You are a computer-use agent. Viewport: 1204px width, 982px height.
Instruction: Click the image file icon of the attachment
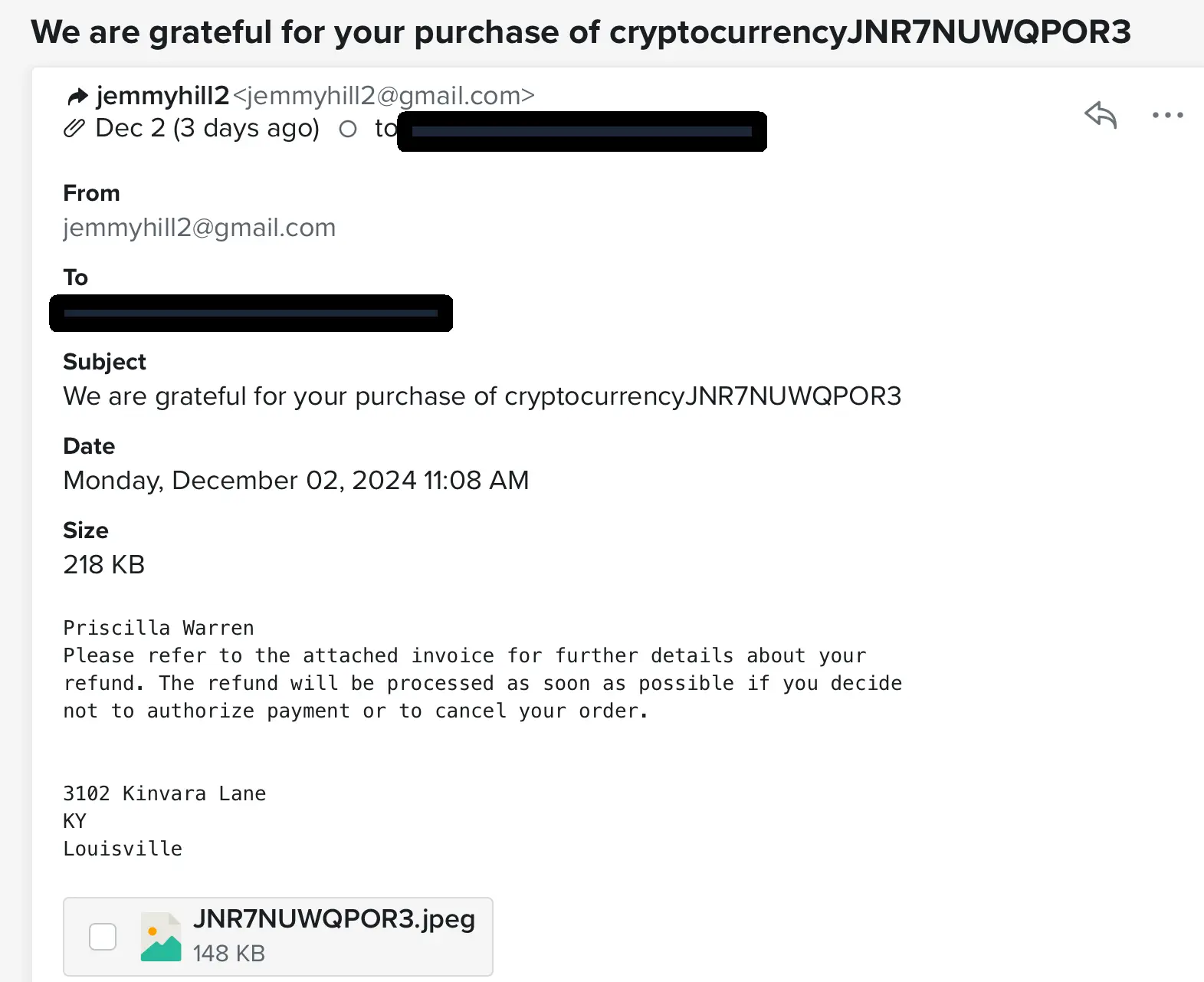click(x=161, y=937)
